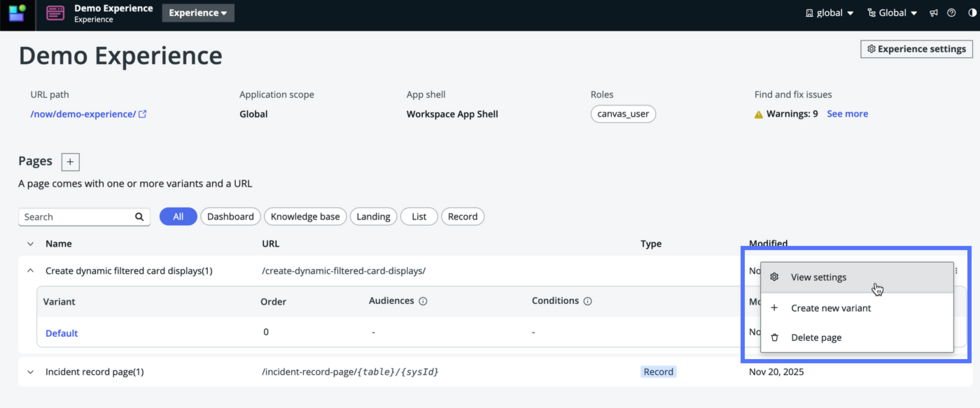The height and width of the screenshot is (408, 980).
Task: Focus the pages Search field
Action: coord(84,217)
